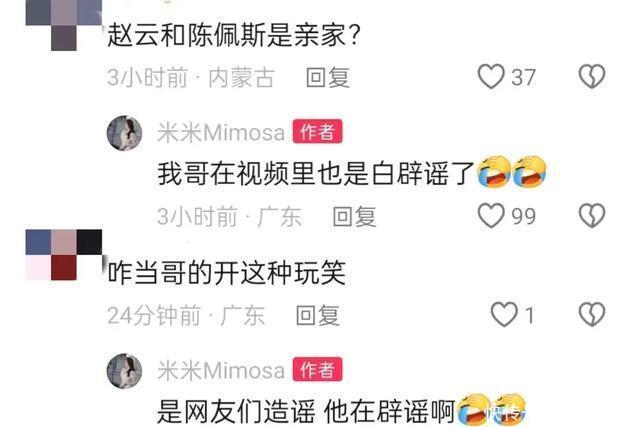This screenshot has height=427, width=640.
Task: Dislike the author's 我哥在视频里 reply
Action: point(591,215)
